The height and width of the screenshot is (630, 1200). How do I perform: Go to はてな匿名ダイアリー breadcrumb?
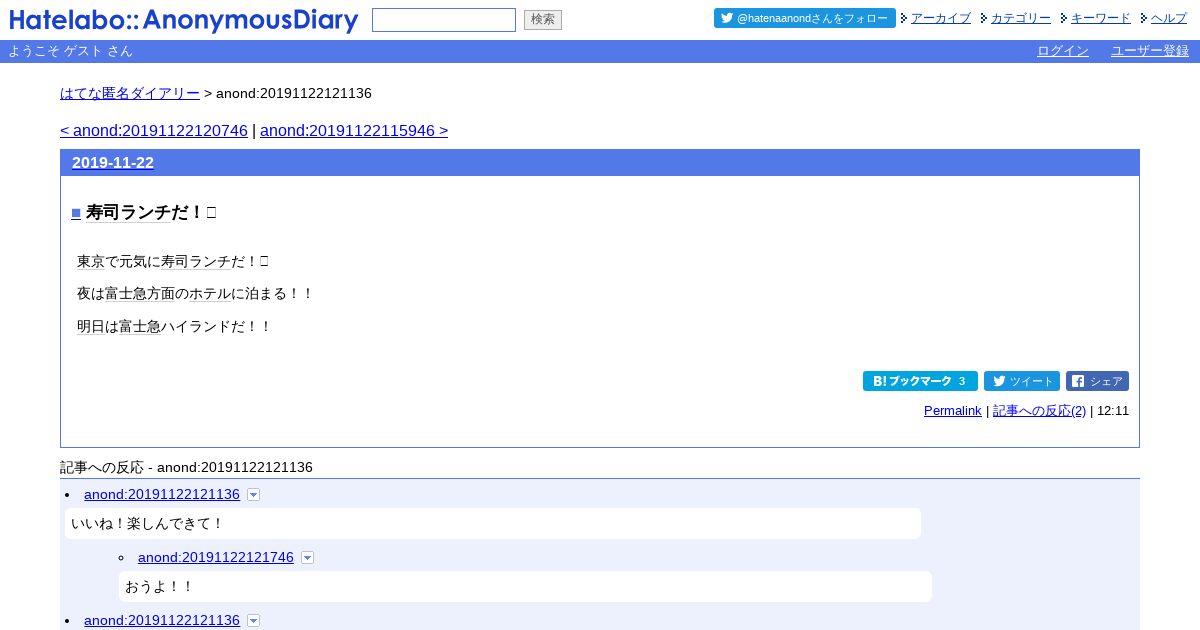(130, 93)
